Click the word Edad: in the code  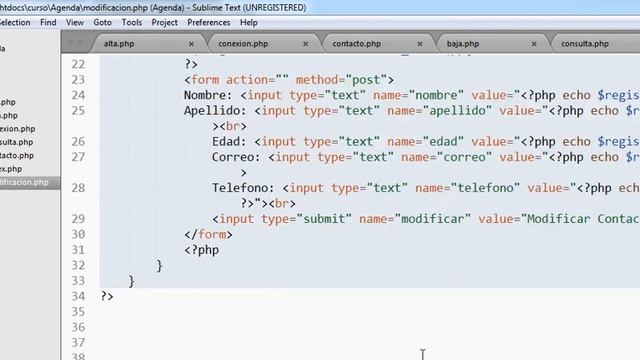point(229,142)
